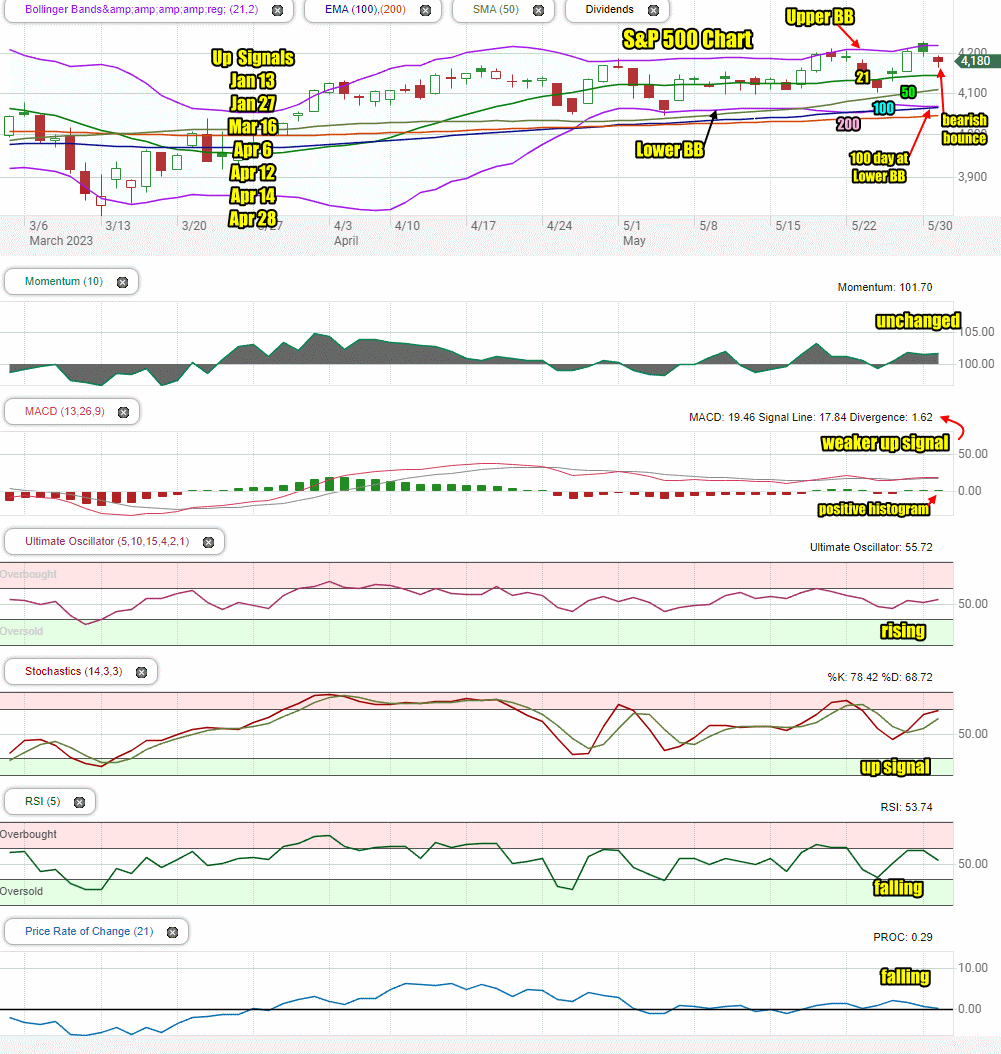Click the 3/6 March 2023 date label
This screenshot has width=1001, height=1054.
tap(61, 233)
